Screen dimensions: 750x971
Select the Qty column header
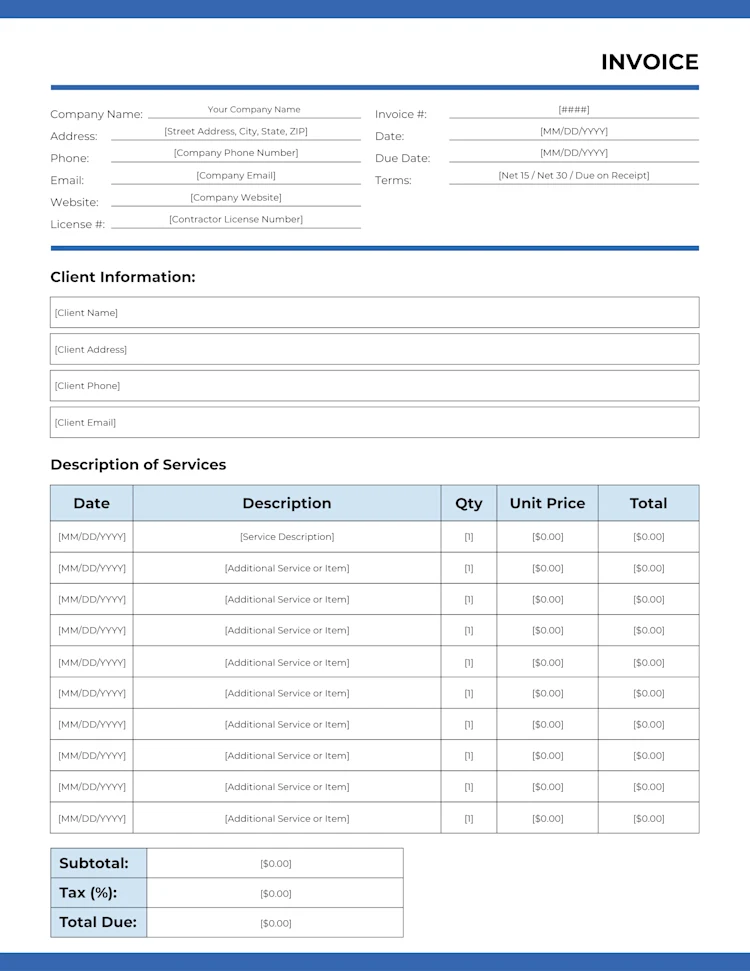pos(469,503)
